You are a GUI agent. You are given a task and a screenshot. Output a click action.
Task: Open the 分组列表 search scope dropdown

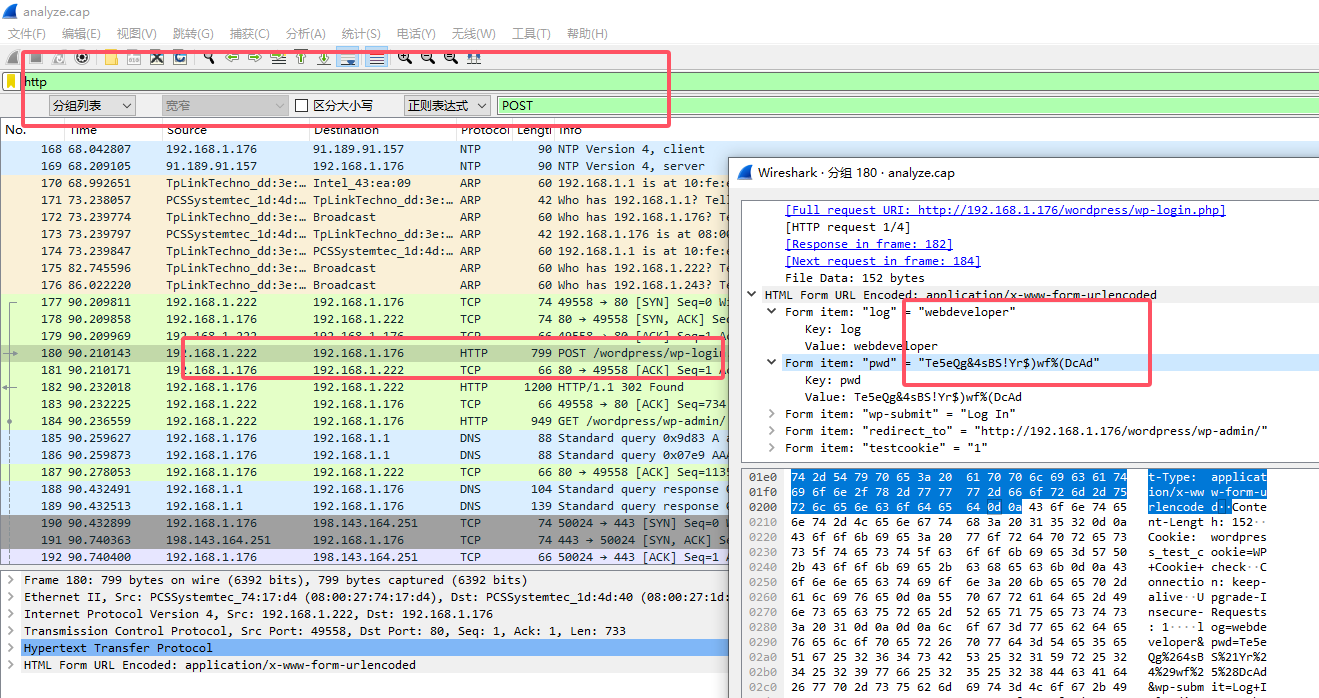point(92,105)
